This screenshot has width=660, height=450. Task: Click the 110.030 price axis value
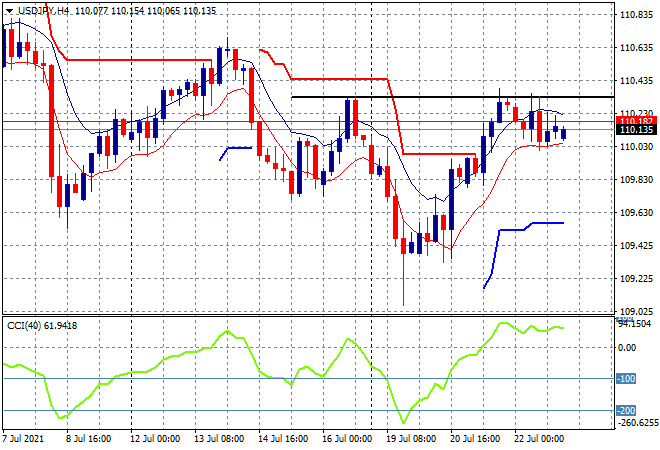pos(636,146)
